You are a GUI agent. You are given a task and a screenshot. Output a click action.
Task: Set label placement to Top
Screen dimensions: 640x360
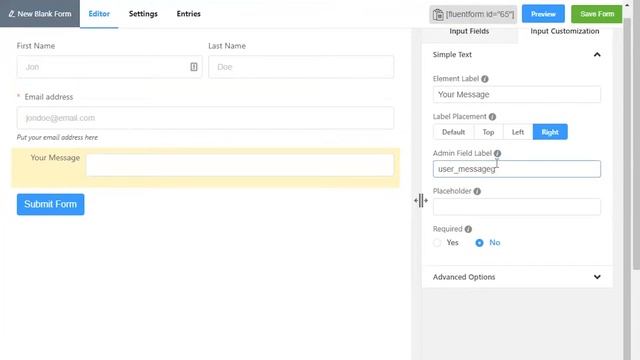click(x=488, y=132)
